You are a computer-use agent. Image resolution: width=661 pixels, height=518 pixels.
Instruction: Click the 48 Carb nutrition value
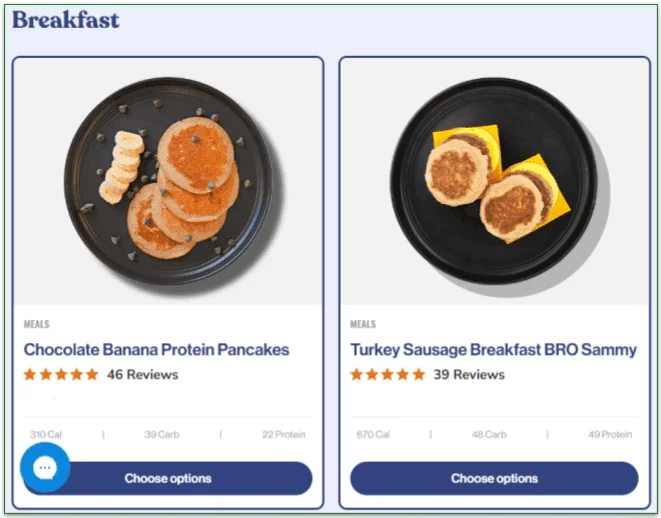tap(489, 435)
